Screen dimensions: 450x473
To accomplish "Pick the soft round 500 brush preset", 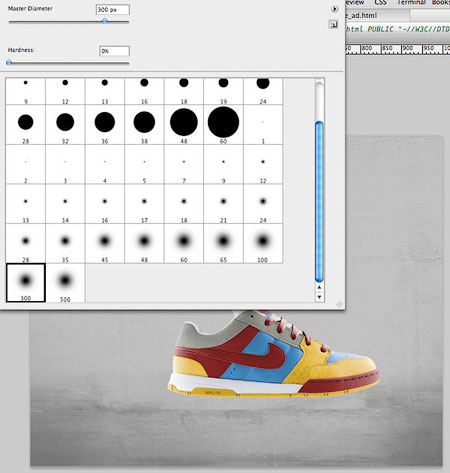I will pyautogui.click(x=65, y=283).
